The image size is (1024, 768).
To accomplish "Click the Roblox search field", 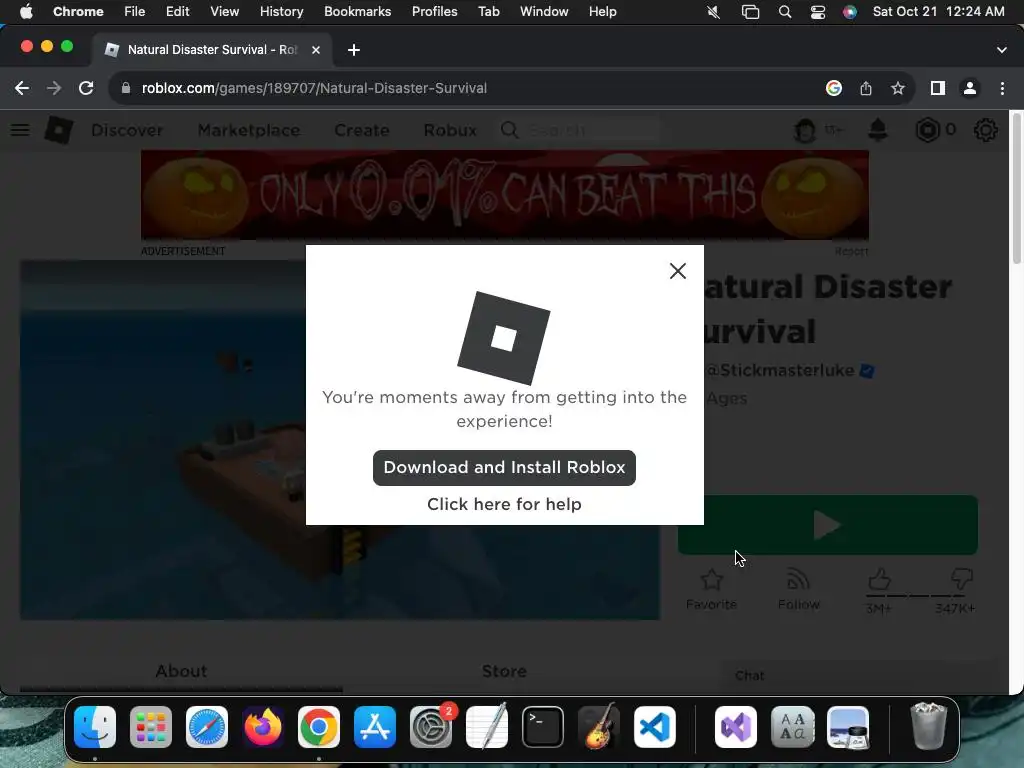I will point(580,130).
